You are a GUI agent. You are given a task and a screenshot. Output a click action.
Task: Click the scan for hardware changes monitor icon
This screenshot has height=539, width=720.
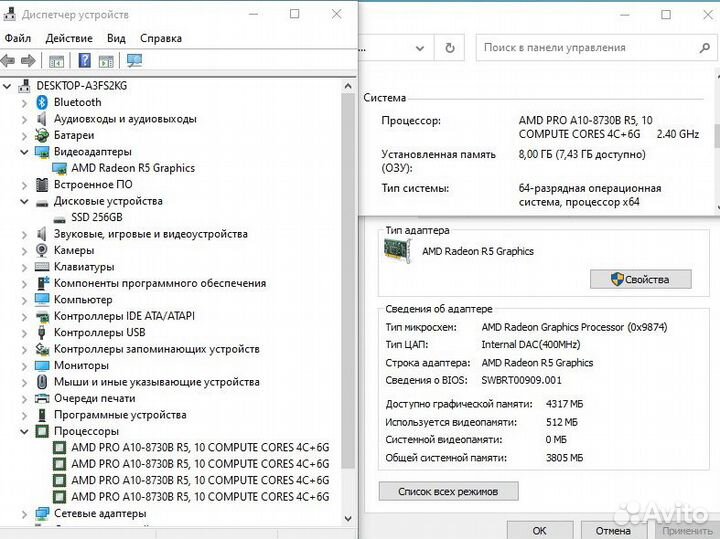coord(135,61)
